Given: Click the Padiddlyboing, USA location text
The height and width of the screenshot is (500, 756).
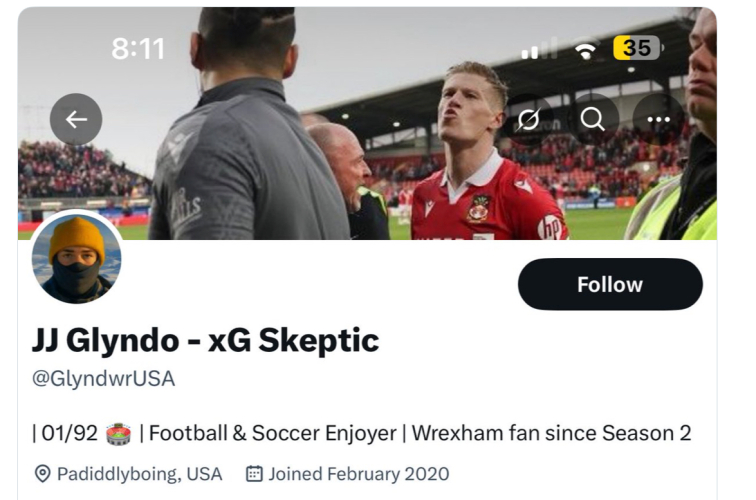Looking at the screenshot, I should [140, 474].
